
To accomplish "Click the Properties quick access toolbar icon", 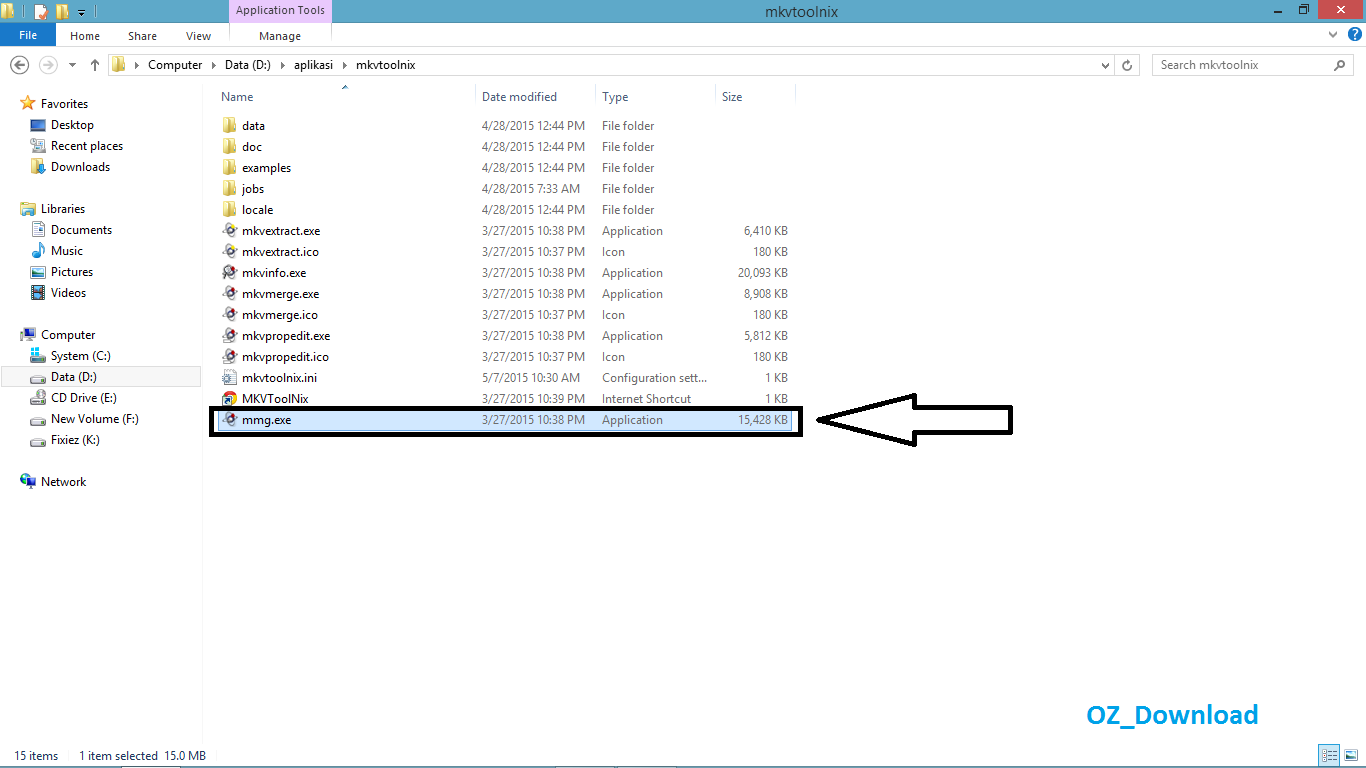I will [41, 12].
